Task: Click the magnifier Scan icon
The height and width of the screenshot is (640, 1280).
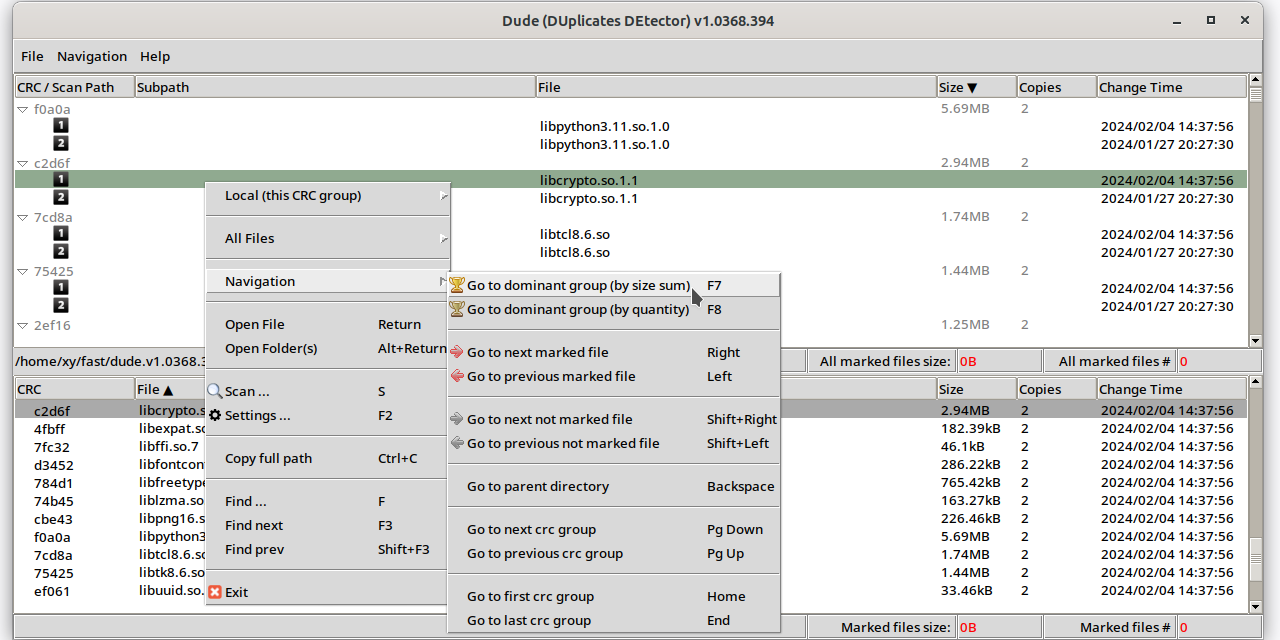Action: coord(214,392)
